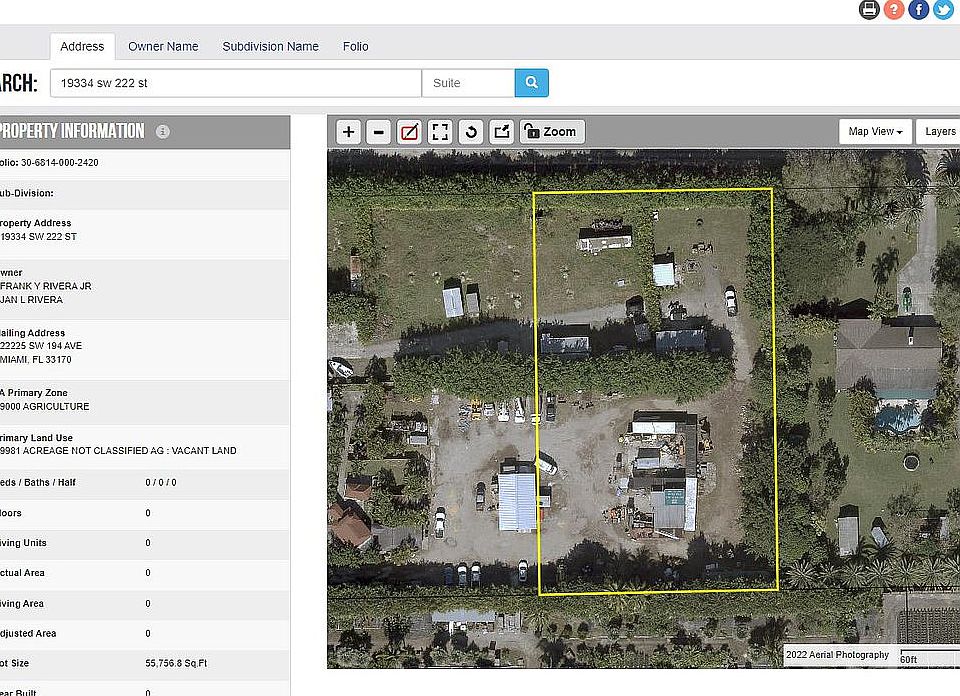
Task: Share via Twitter bird icon
Action: pos(943,10)
